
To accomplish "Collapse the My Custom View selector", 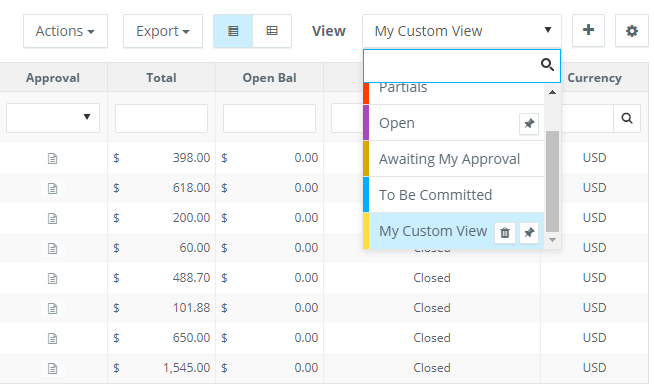I will pyautogui.click(x=462, y=31).
